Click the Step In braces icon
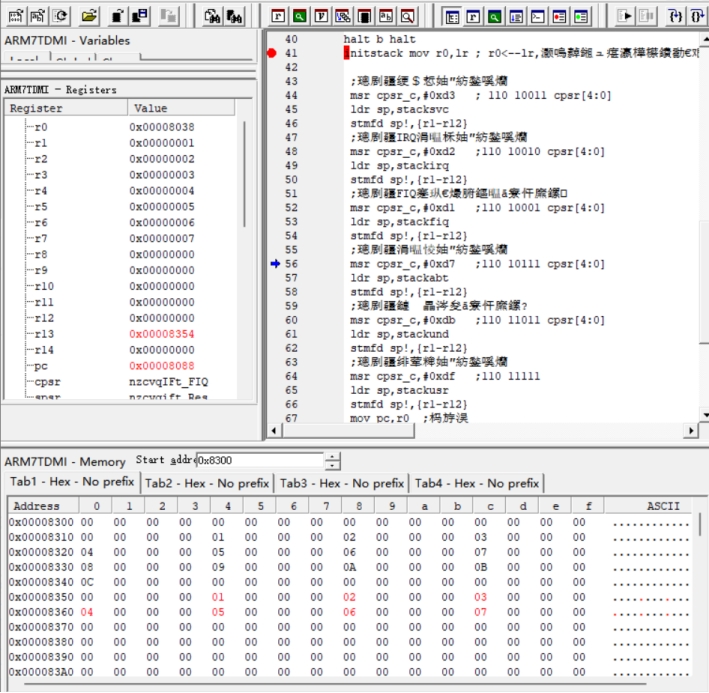Viewport: 709px width, 693px height. pos(675,17)
